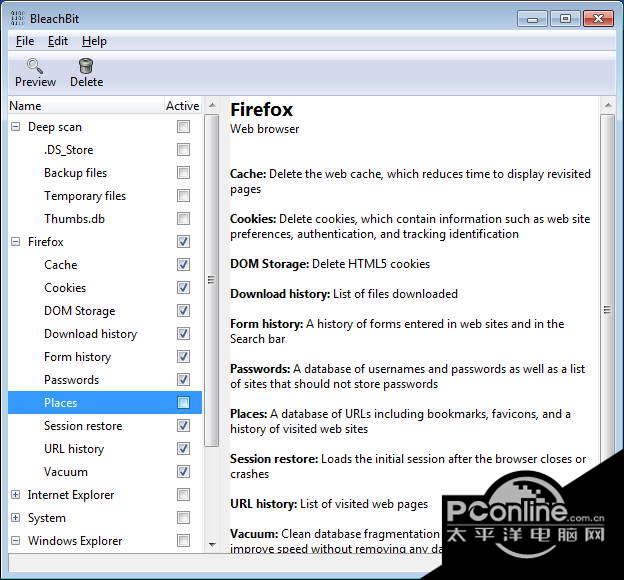Click the BleachBit title bar app icon

17,19
